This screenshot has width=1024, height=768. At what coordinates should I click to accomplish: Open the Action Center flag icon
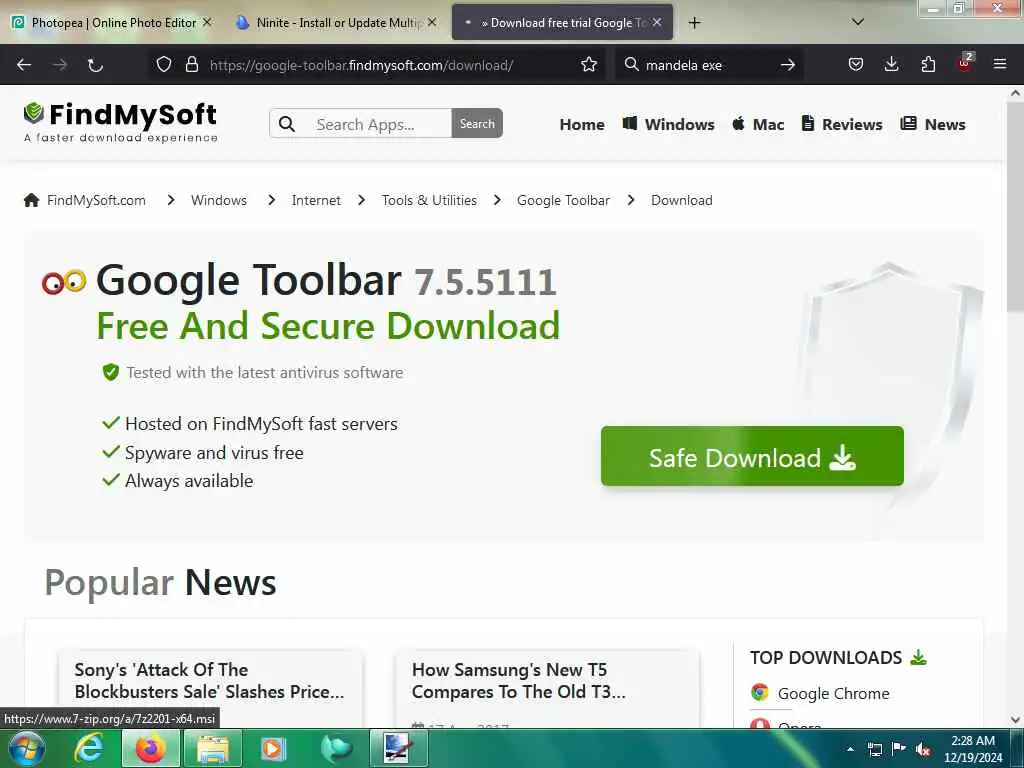(899, 749)
